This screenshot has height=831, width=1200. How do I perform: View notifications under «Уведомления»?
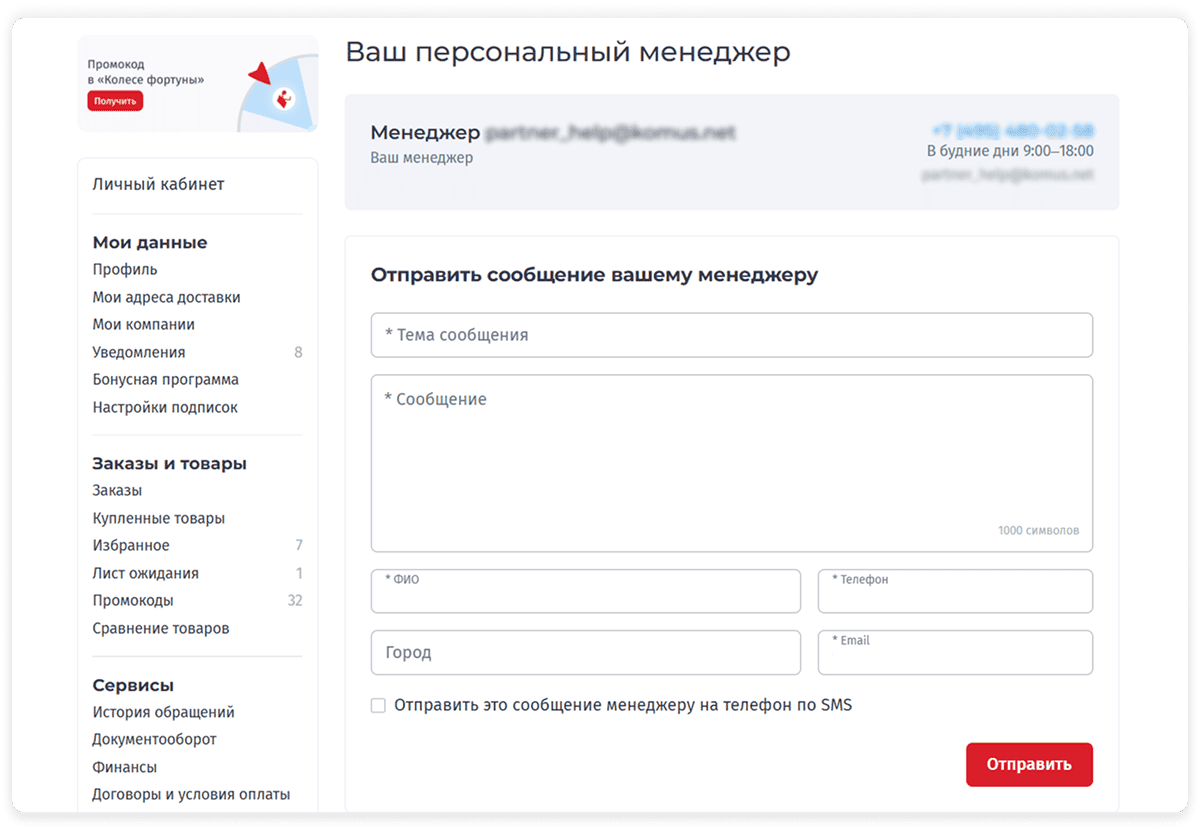[x=139, y=351]
